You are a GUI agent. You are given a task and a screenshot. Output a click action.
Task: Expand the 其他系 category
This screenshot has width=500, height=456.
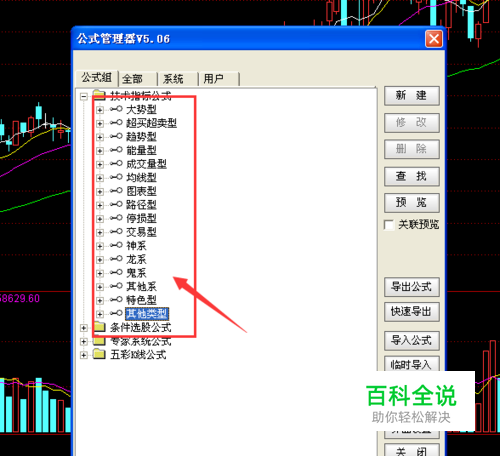[99, 287]
